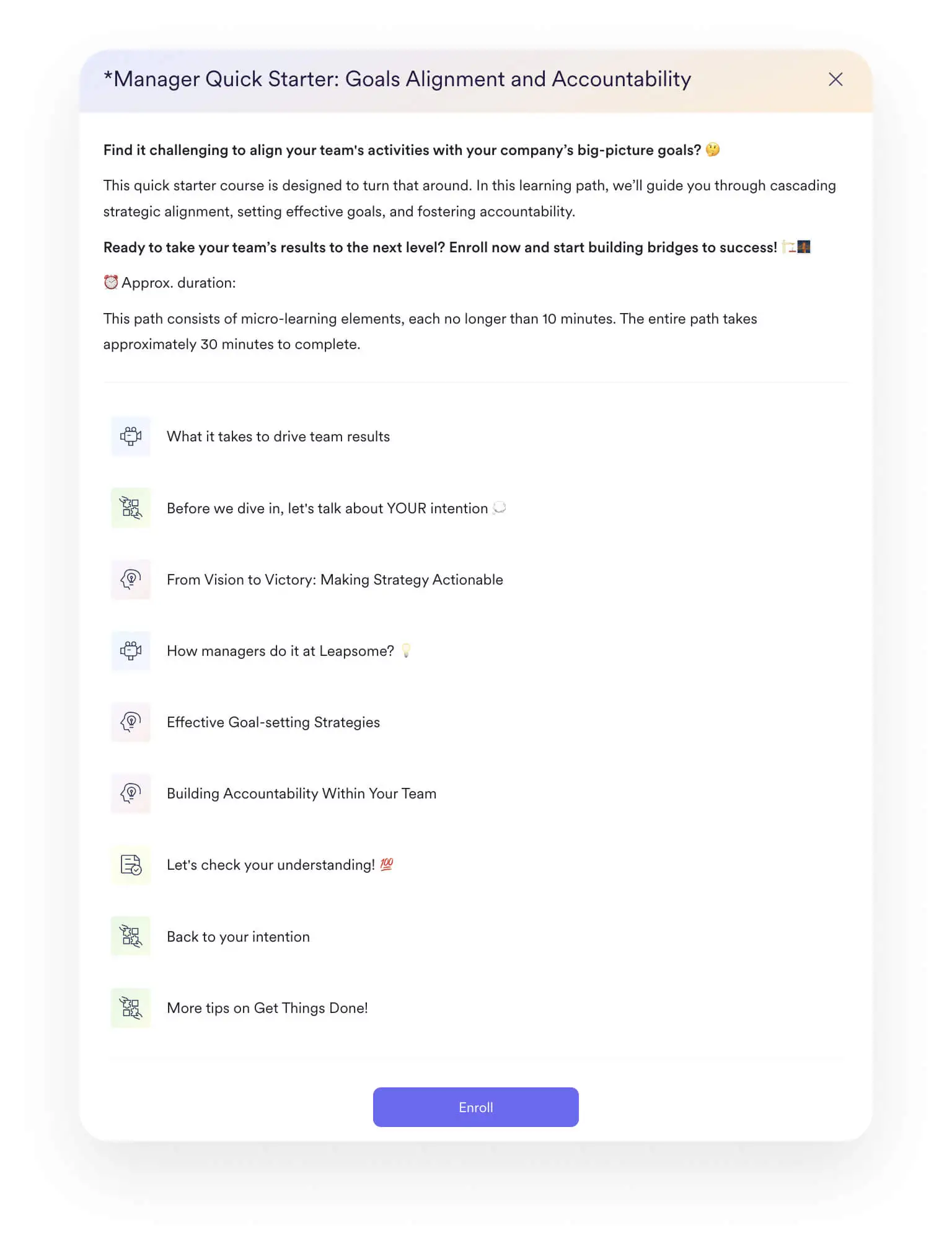Open 'Effective Goal-setting Strategies'
This screenshot has height=1251, width=952.
273,722
